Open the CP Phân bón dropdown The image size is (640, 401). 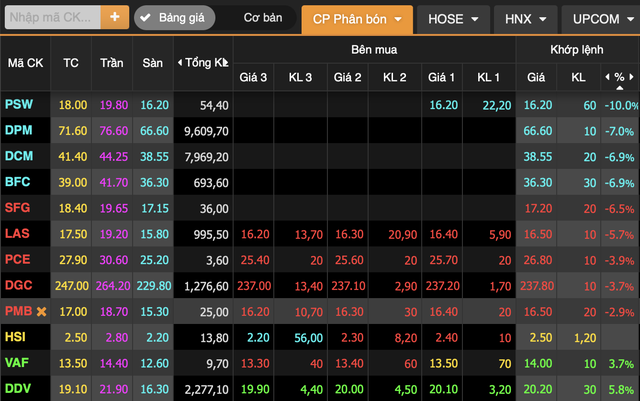[357, 19]
